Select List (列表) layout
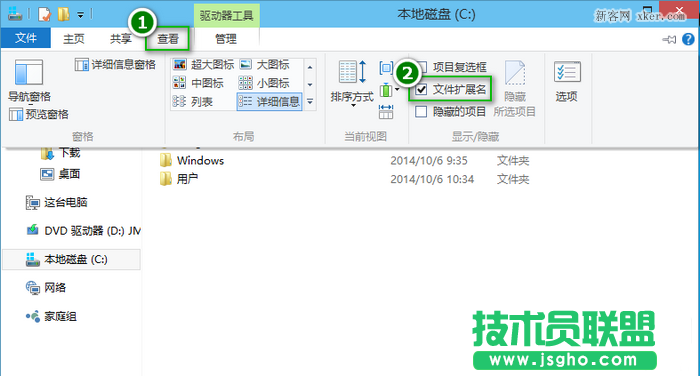700x376 pixels. (x=193, y=102)
